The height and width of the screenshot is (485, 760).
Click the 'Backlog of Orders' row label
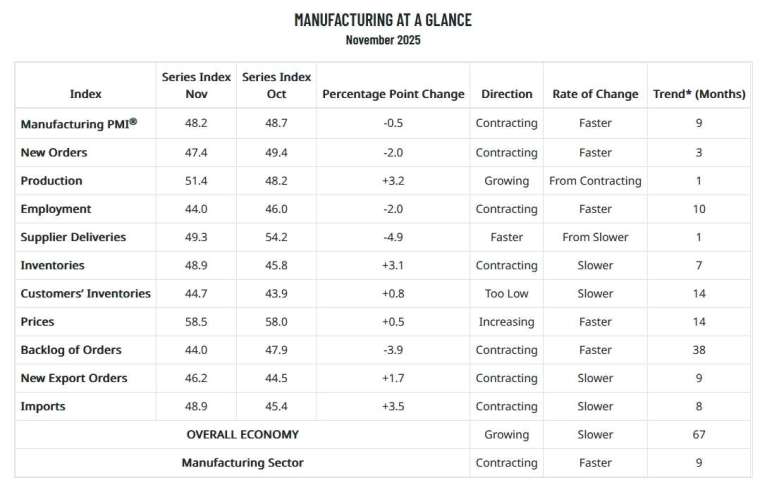[71, 349]
